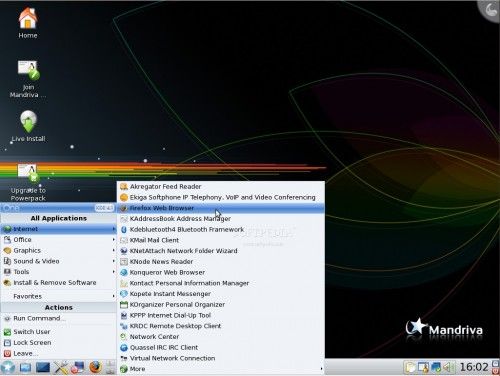
Task: Click the show desktop icon in the panel
Action: [25, 368]
